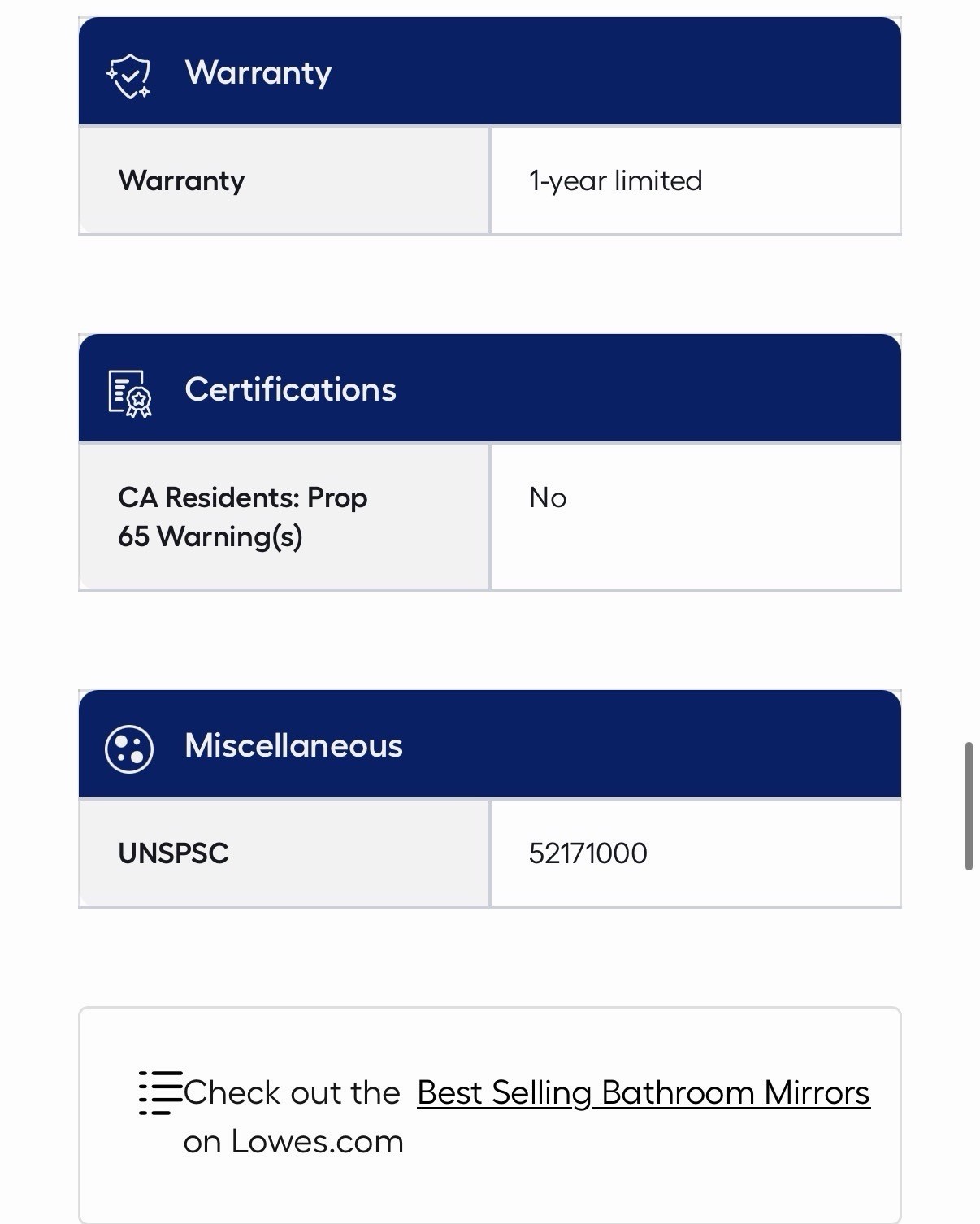
Task: Collapse the Miscellaneous section header
Action: tap(490, 744)
